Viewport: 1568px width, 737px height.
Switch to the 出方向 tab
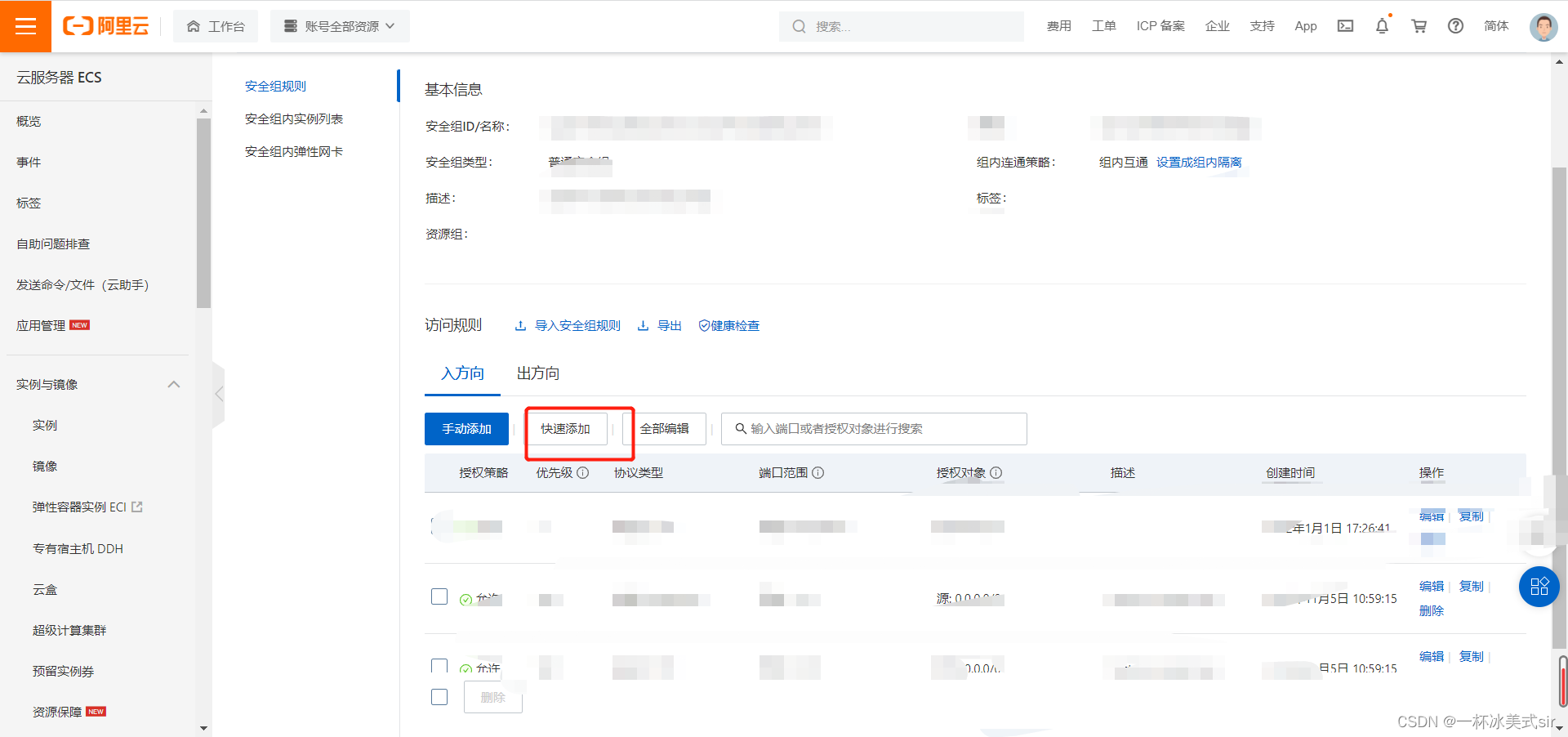click(x=538, y=373)
